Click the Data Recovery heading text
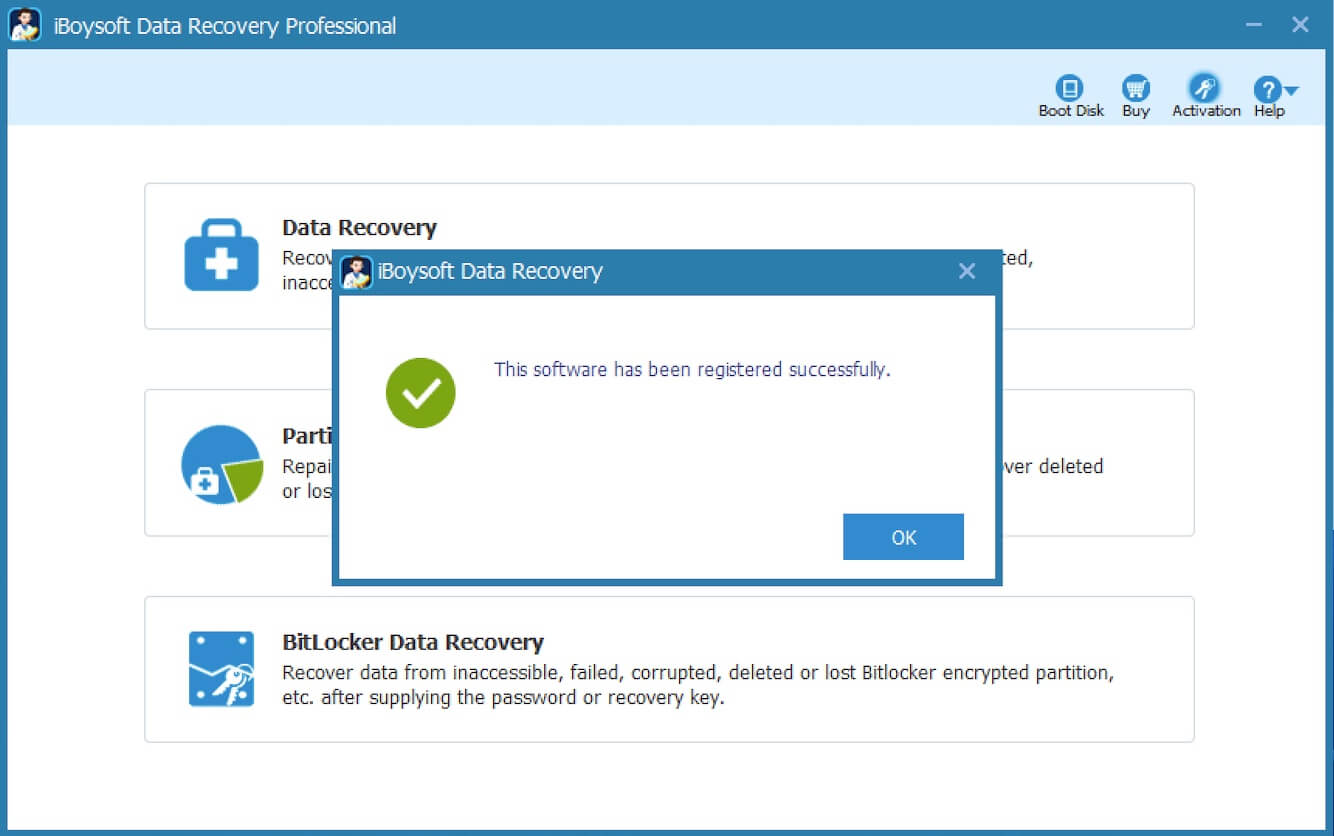 pos(360,227)
